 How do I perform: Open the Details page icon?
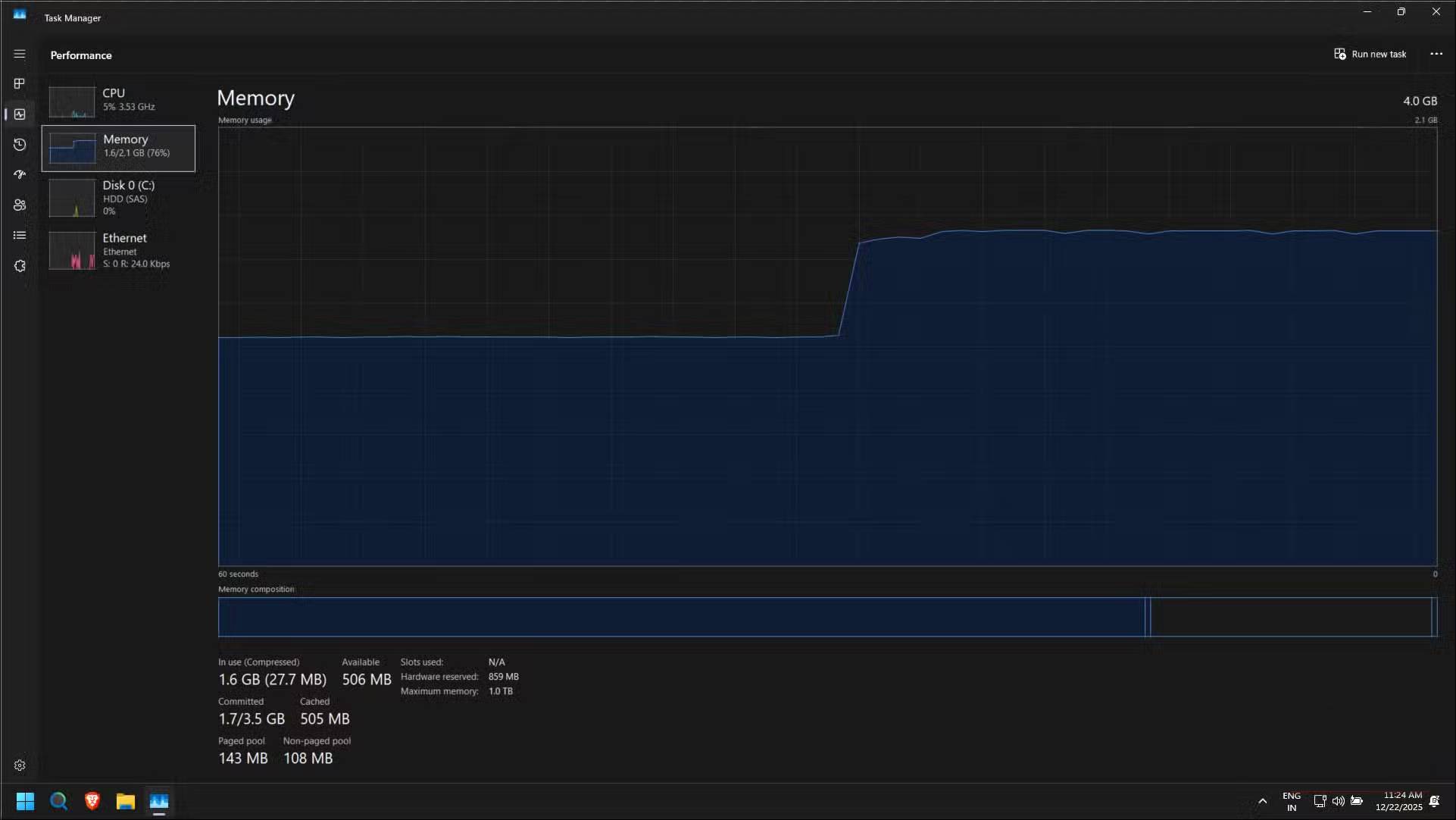(x=20, y=235)
